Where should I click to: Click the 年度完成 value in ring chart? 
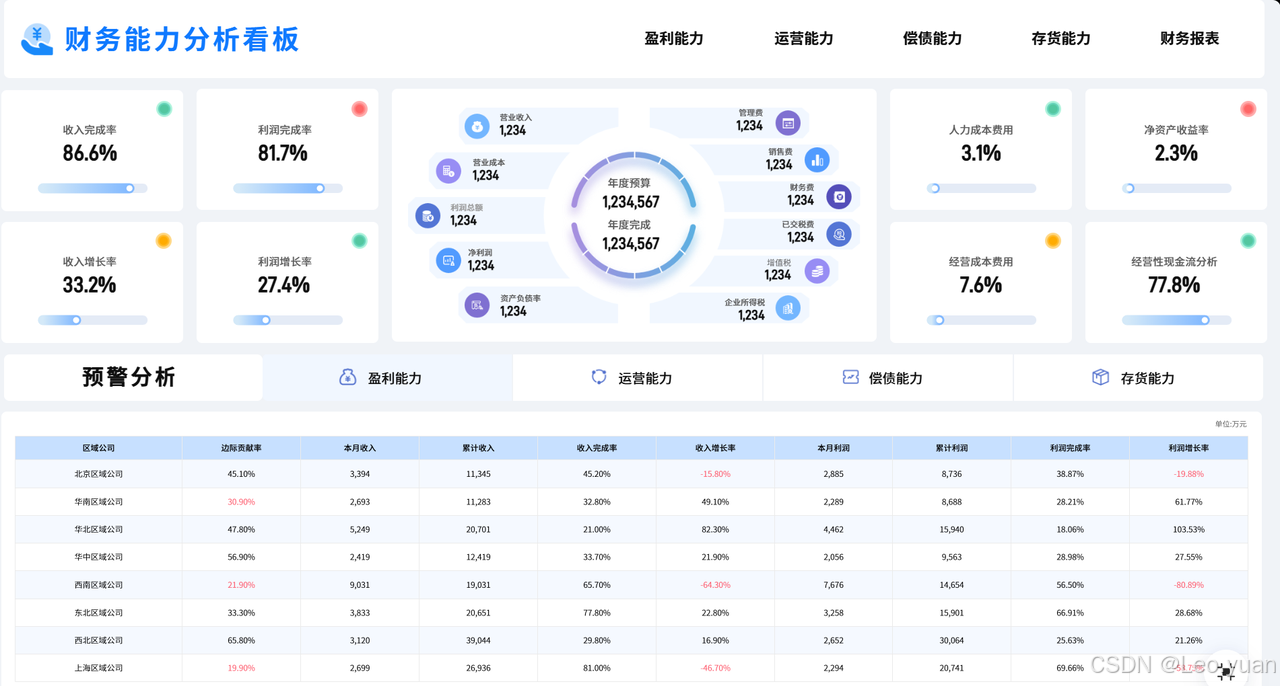(x=631, y=244)
